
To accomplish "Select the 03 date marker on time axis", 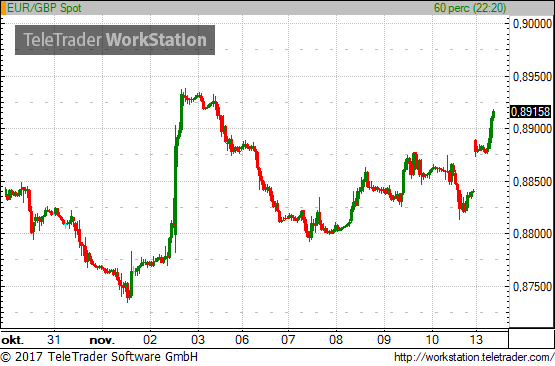I will (198, 340).
